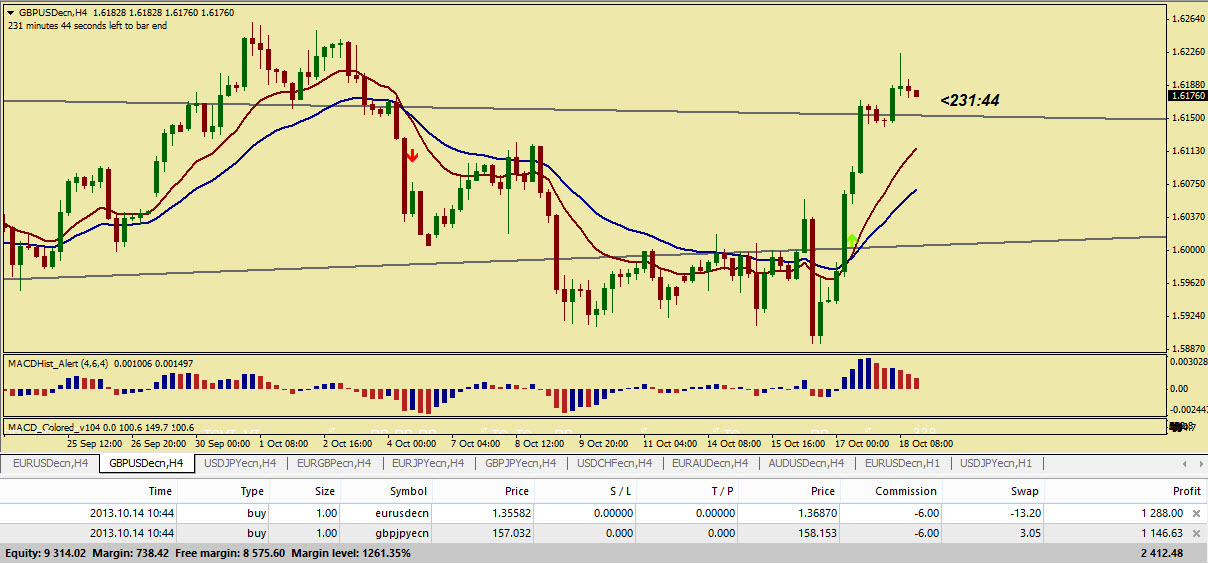This screenshot has width=1208, height=564.
Task: Sort trades by the Symbol column header
Action: pos(408,491)
